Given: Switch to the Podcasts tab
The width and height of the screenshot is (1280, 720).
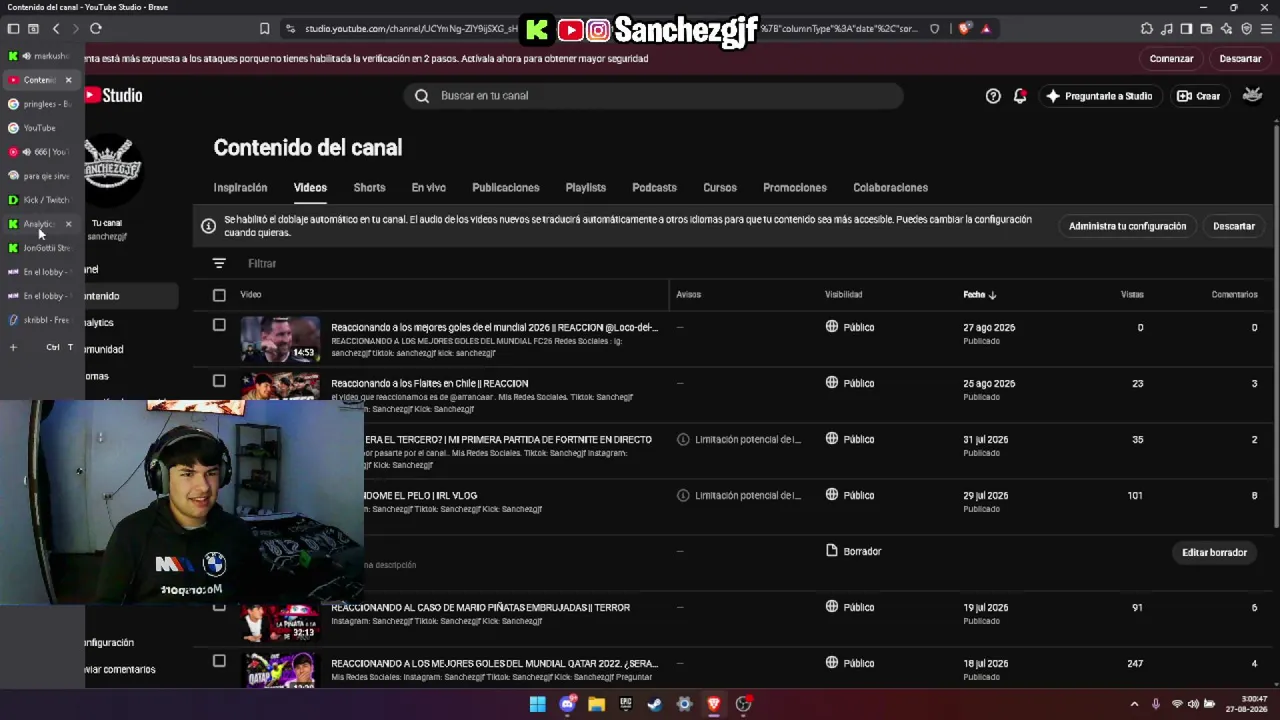Looking at the screenshot, I should (x=654, y=188).
